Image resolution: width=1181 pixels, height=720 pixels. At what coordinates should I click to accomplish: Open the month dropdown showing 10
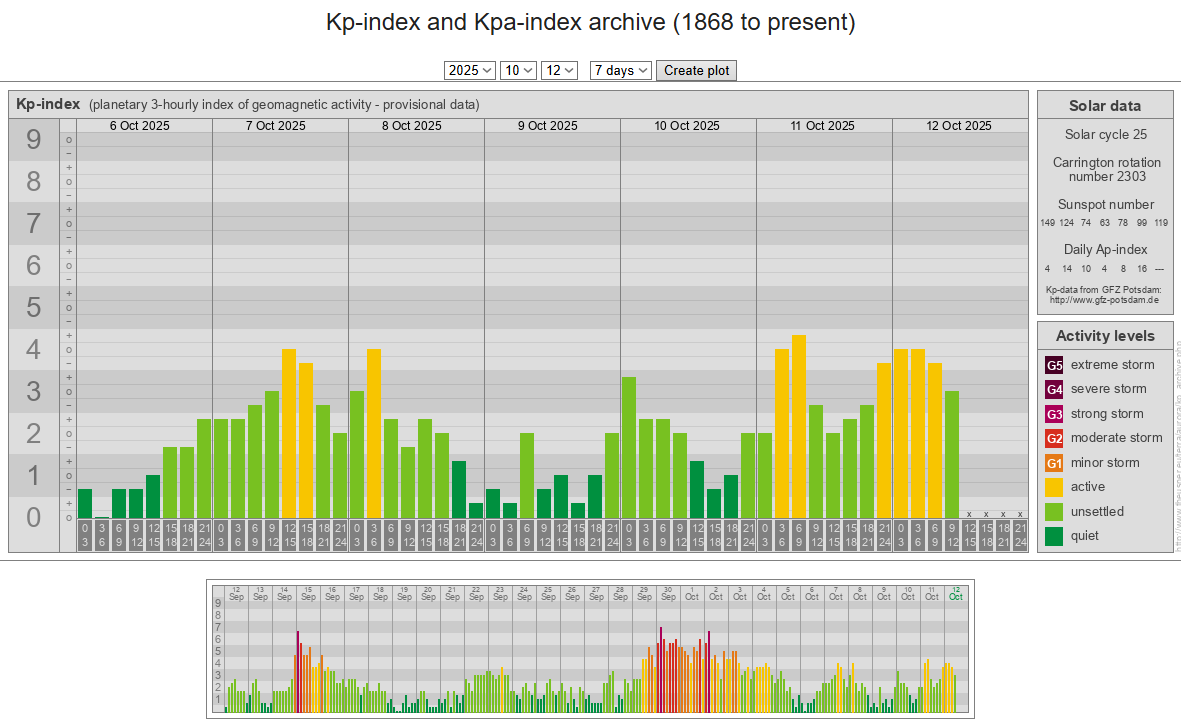tap(518, 70)
